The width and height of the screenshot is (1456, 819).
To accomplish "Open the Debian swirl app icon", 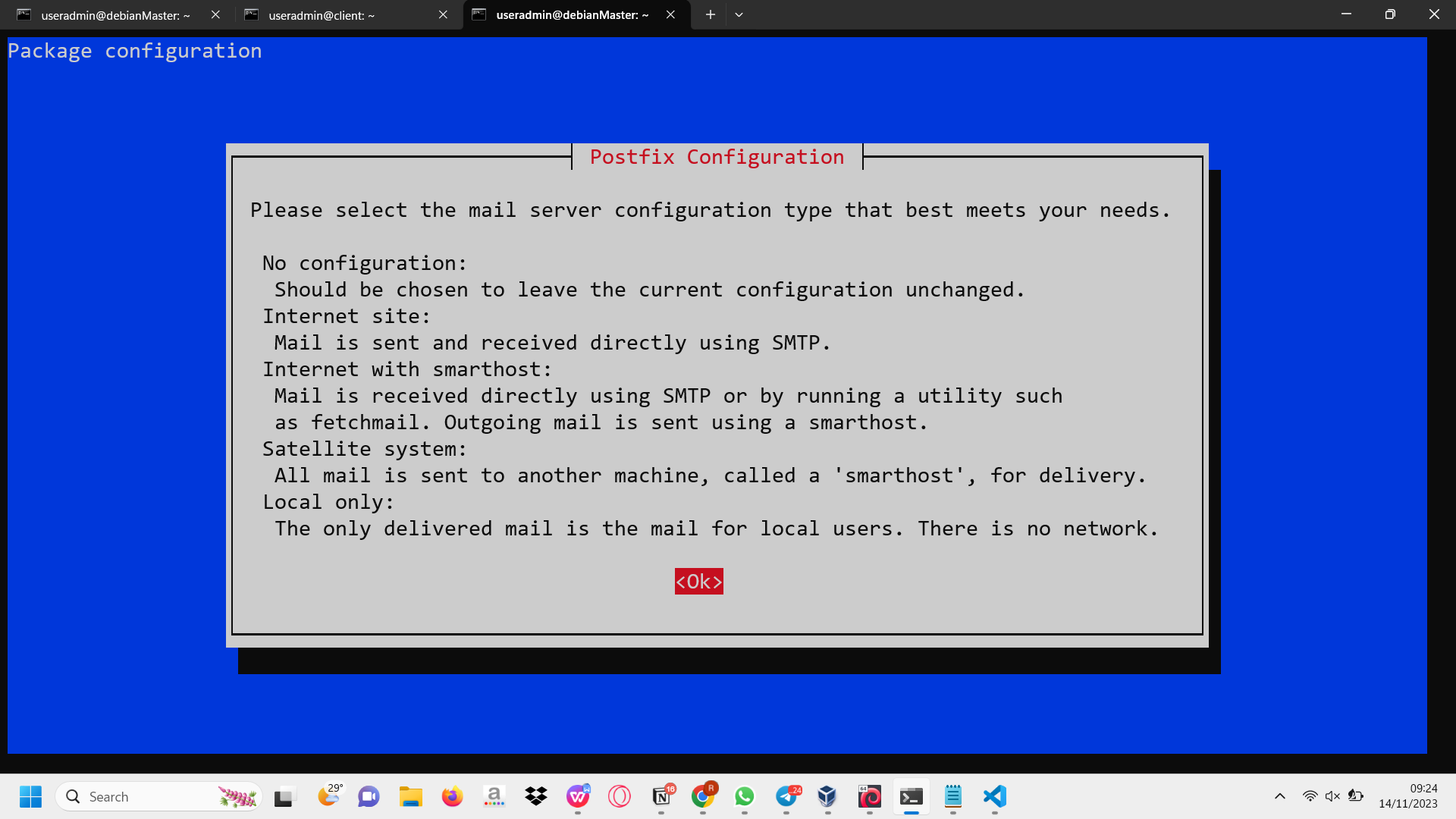I will coord(870,797).
